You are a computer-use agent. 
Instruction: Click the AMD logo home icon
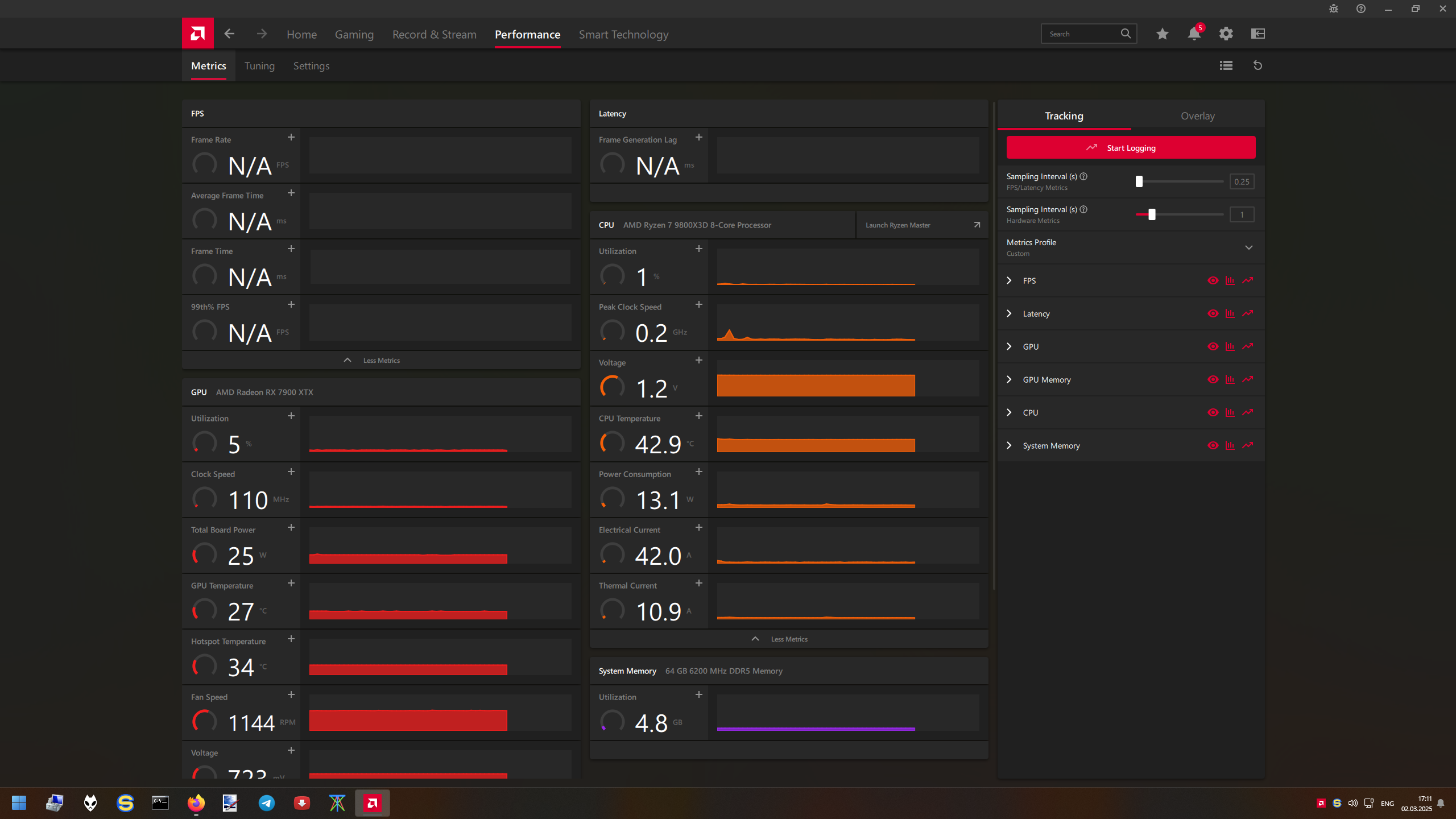click(x=197, y=34)
